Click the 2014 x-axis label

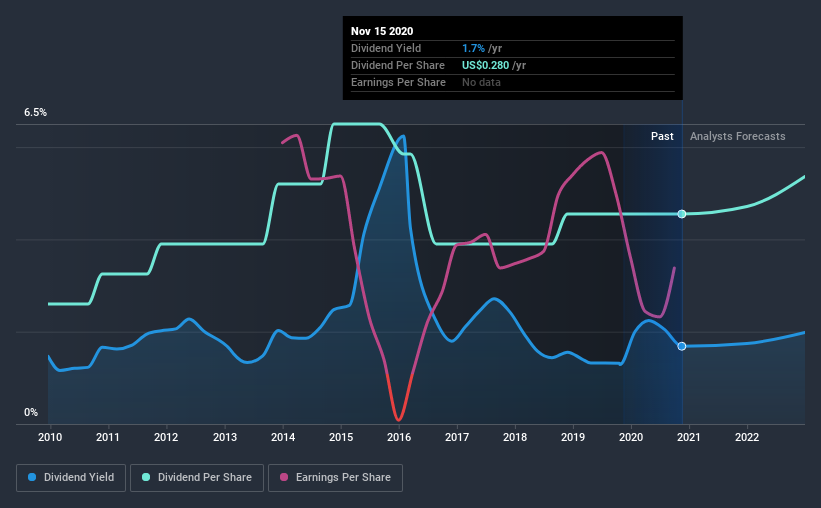[283, 437]
